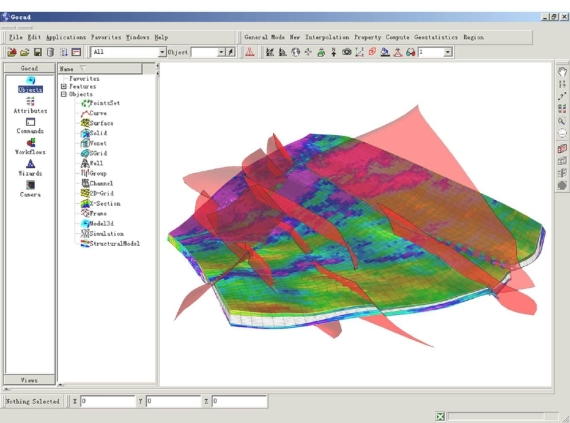Open the All filter dropdown
Viewport: 570px width, 423px height.
click(162, 52)
